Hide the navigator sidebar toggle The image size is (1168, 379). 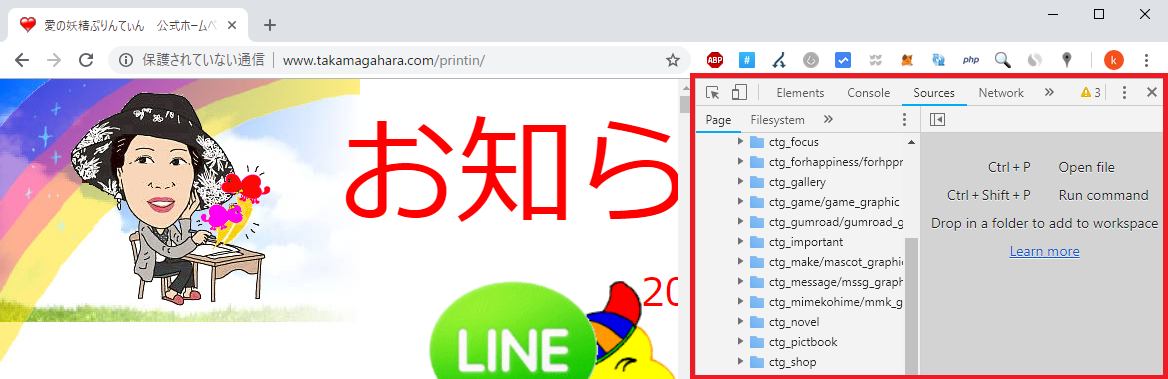click(x=938, y=119)
